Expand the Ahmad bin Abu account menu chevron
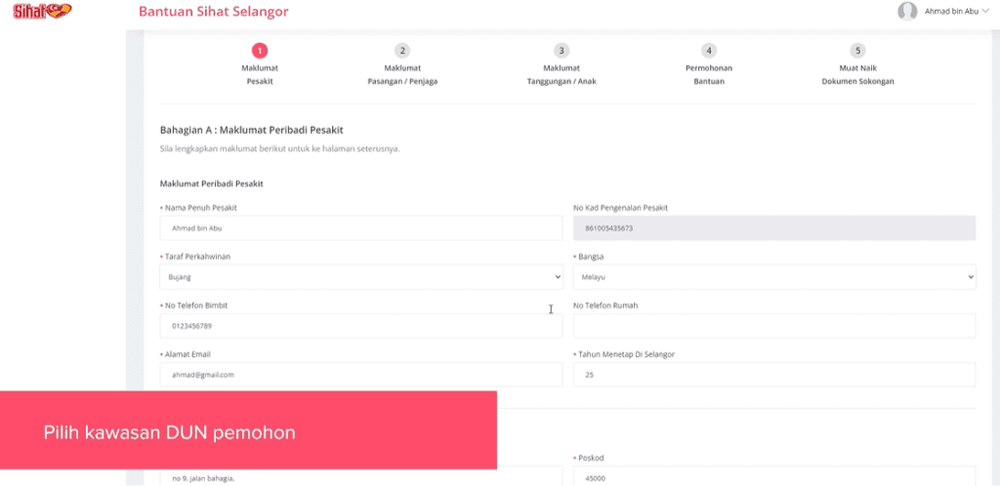 986,11
